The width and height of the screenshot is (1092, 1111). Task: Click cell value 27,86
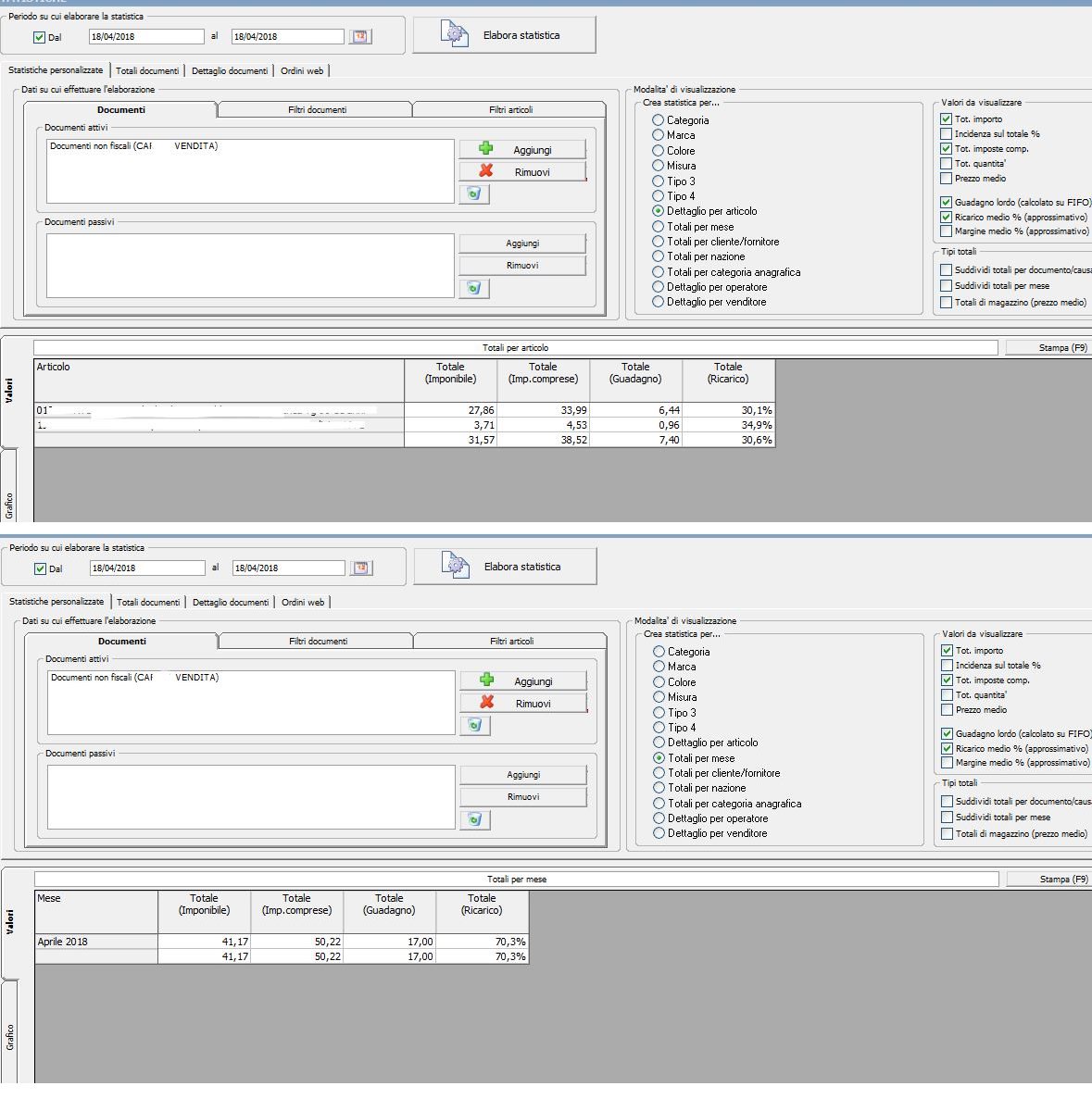pos(450,410)
